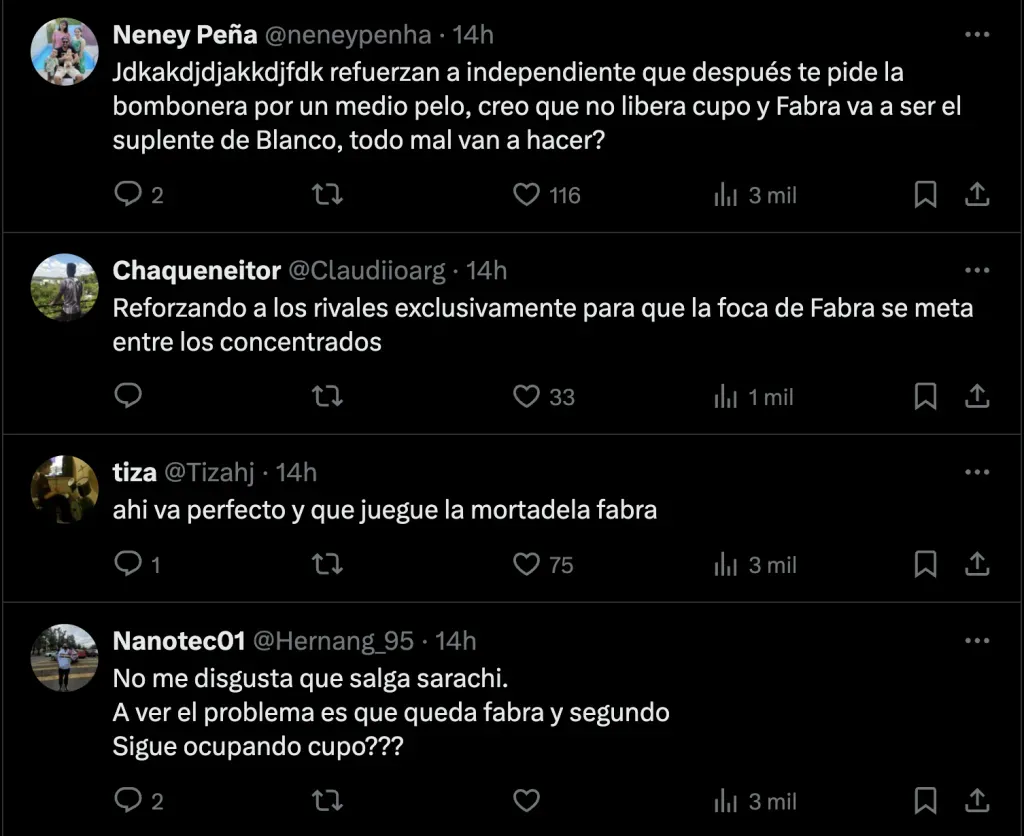Click Chaqueneitor's profile avatar

pos(65,286)
